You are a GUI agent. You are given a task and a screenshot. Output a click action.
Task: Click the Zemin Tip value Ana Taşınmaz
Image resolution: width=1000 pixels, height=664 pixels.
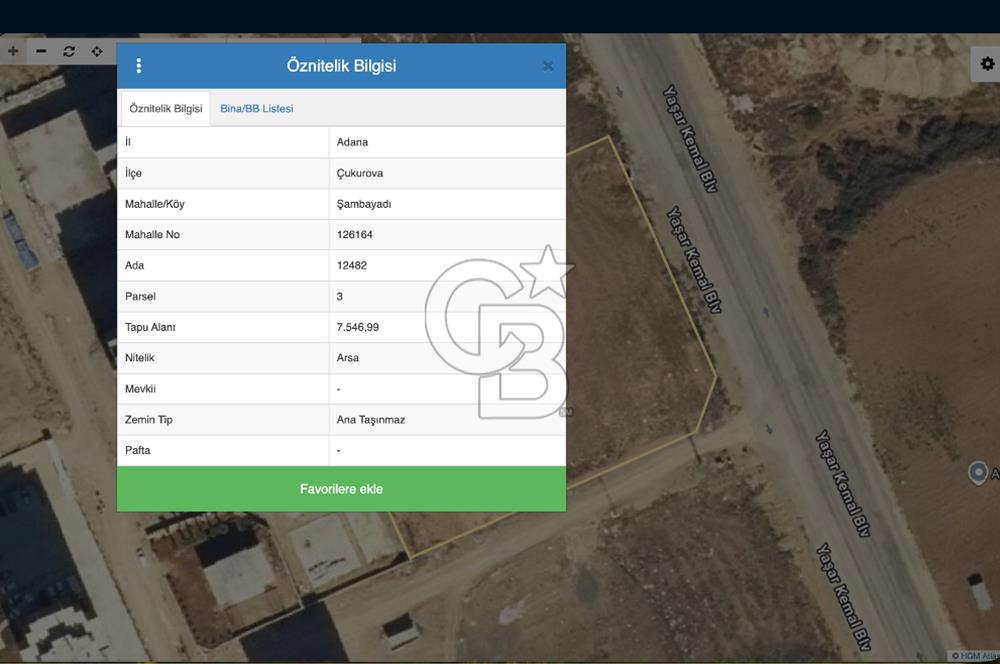click(371, 420)
